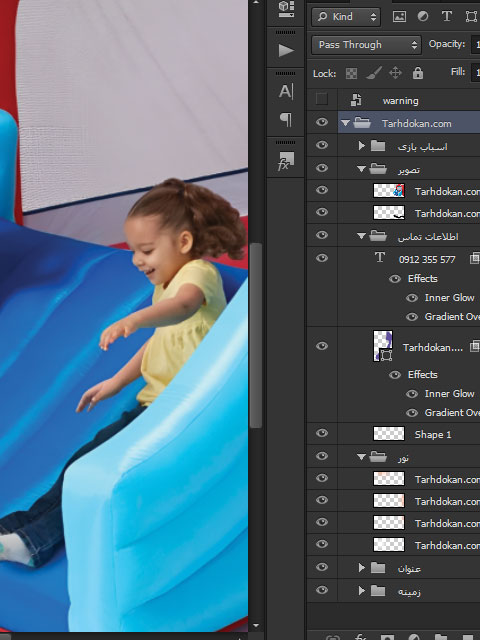The width and height of the screenshot is (480, 640).
Task: Show the hidden warning layer
Action: (x=322, y=99)
